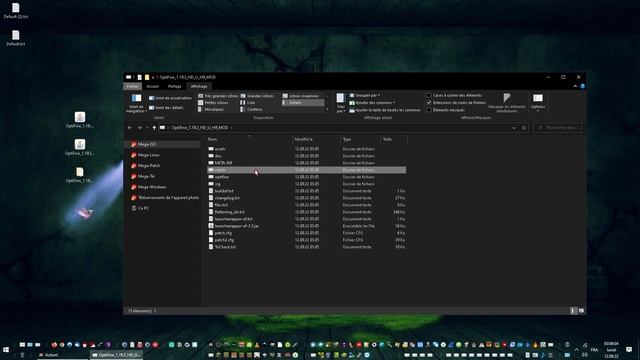
Task: Select the Affichage ribbon tab
Action: pos(199,86)
